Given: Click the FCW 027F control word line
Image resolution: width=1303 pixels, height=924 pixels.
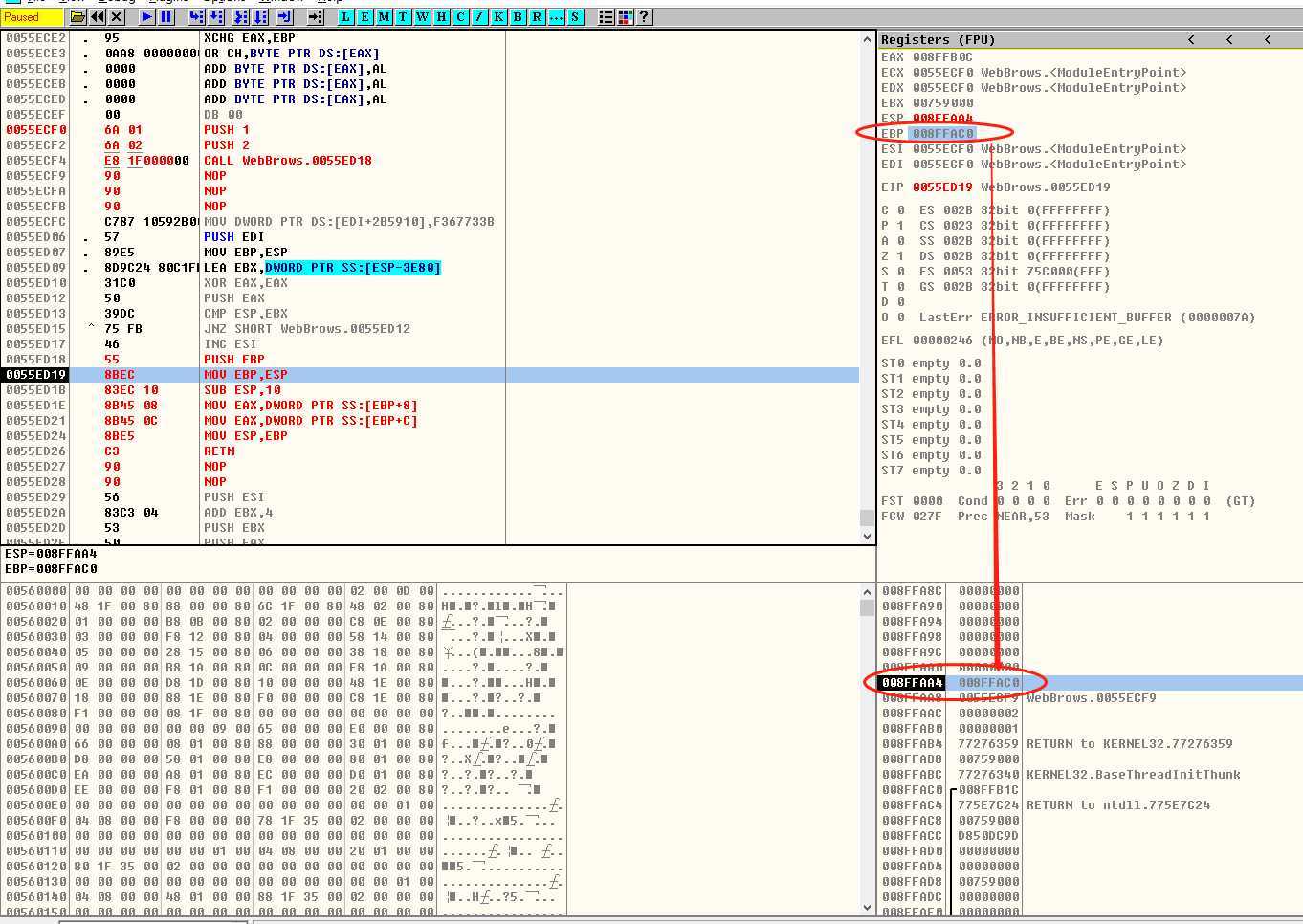Looking at the screenshot, I should tap(1046, 517).
